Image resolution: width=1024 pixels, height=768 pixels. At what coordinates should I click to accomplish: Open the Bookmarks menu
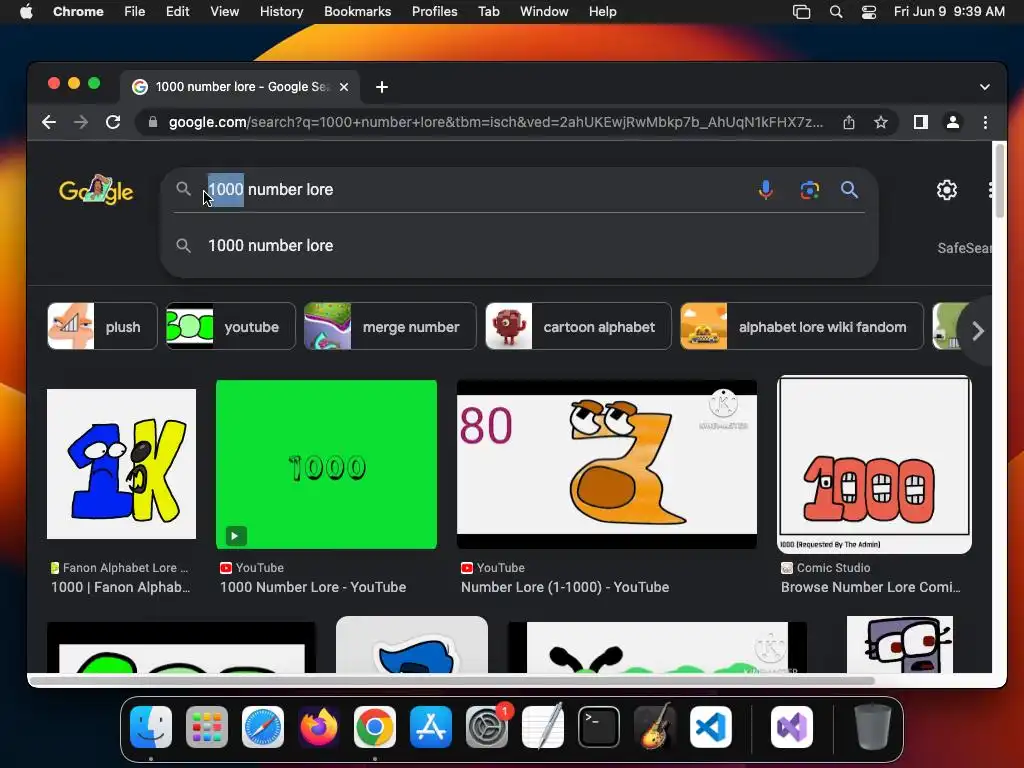click(357, 11)
